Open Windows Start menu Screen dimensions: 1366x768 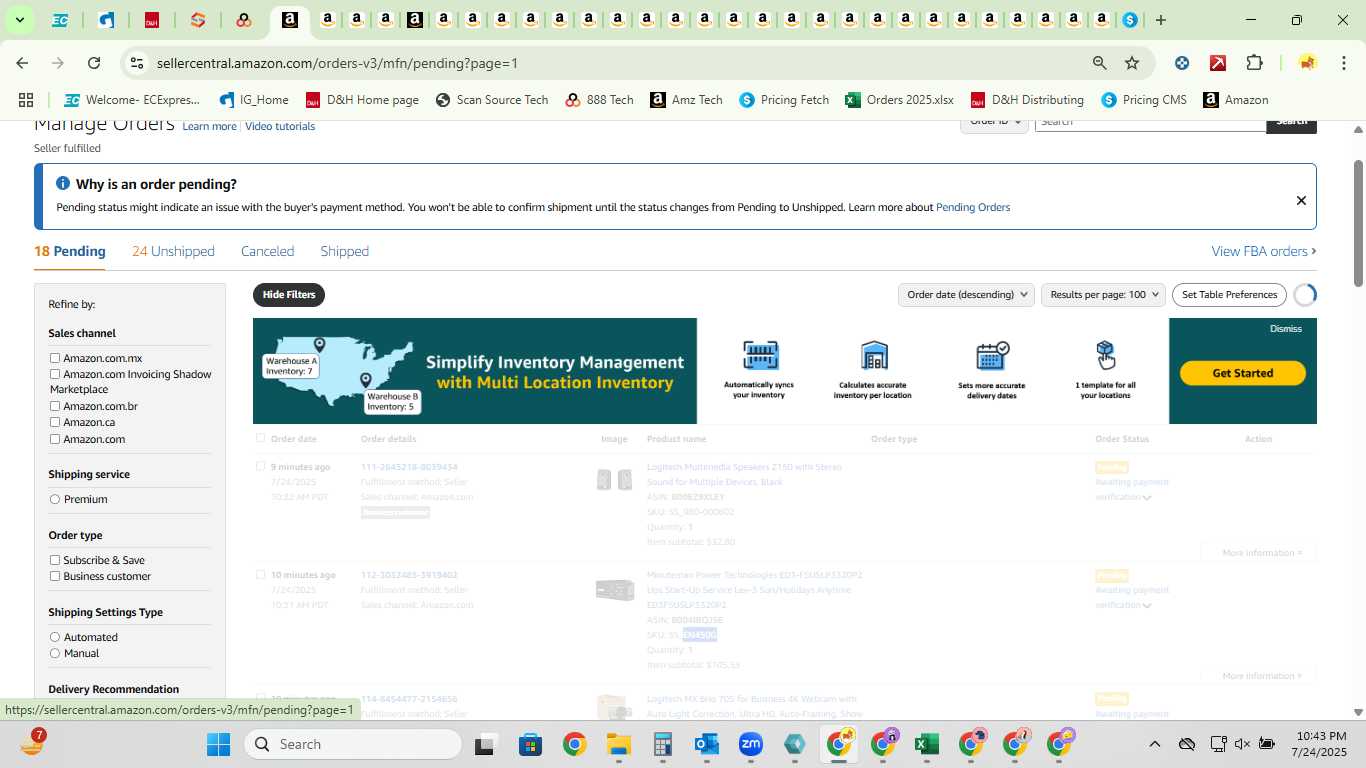pyautogui.click(x=219, y=744)
